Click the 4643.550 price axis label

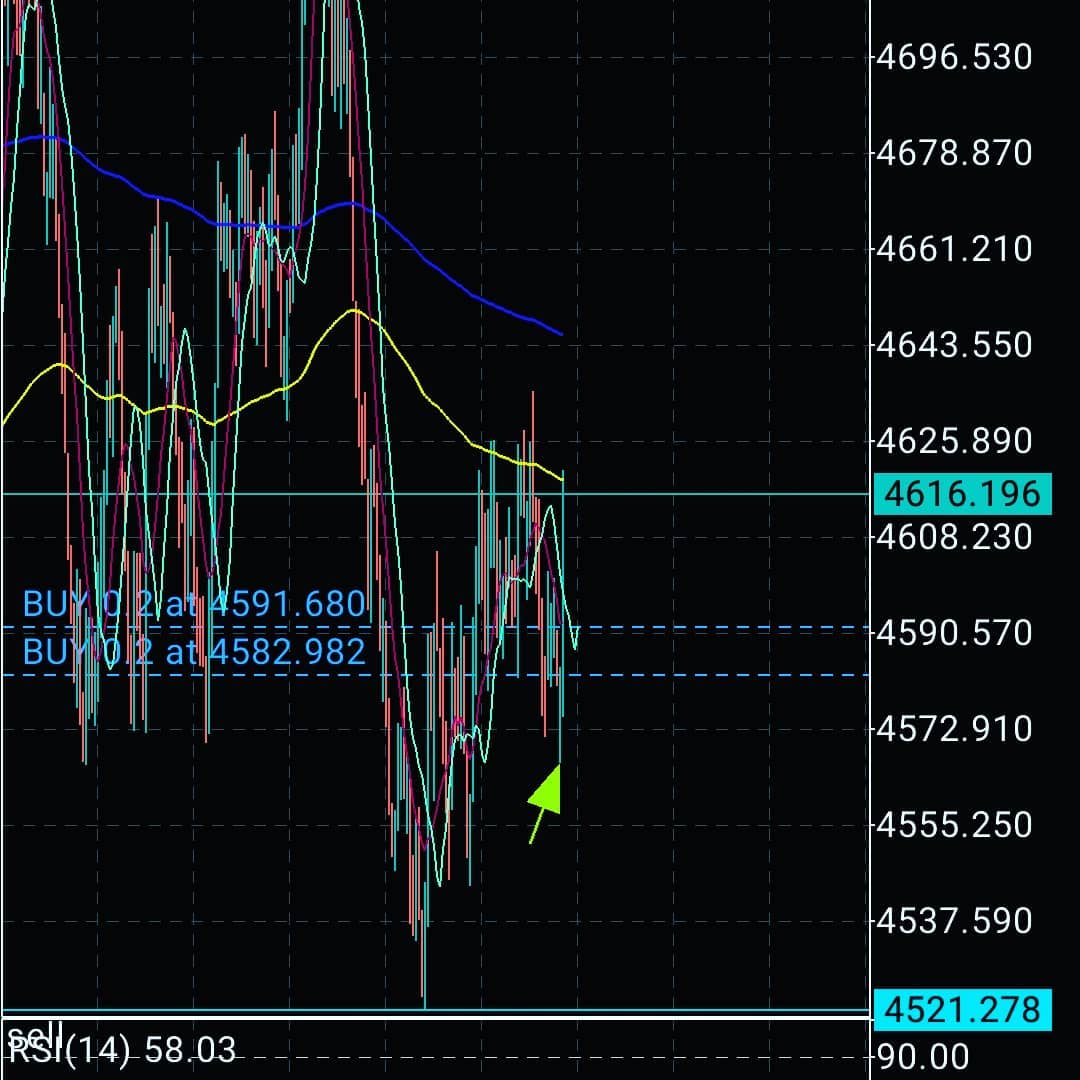(954, 344)
